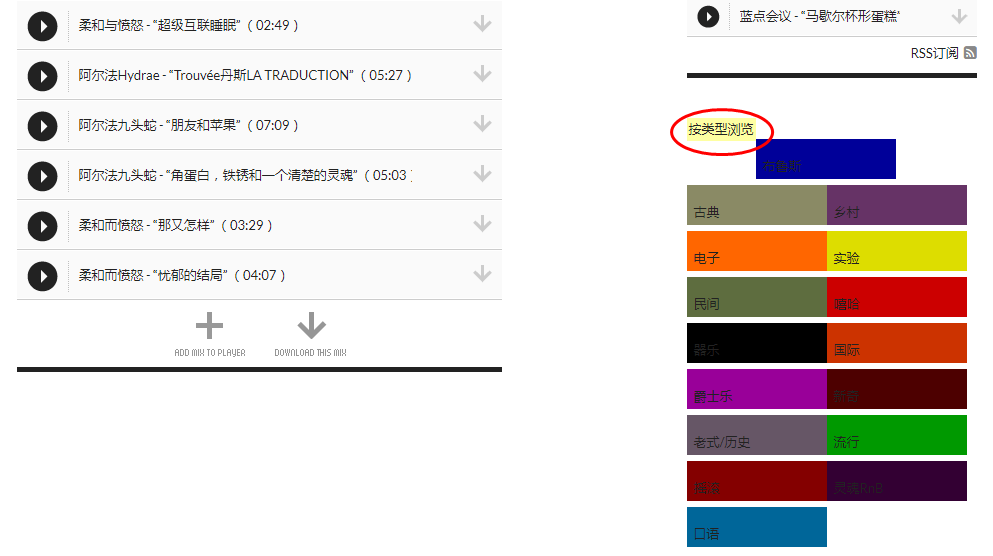Play the track "Trouvée丹斯LA TRADUCTION"
Screen dimensions: 993x556
42,77
